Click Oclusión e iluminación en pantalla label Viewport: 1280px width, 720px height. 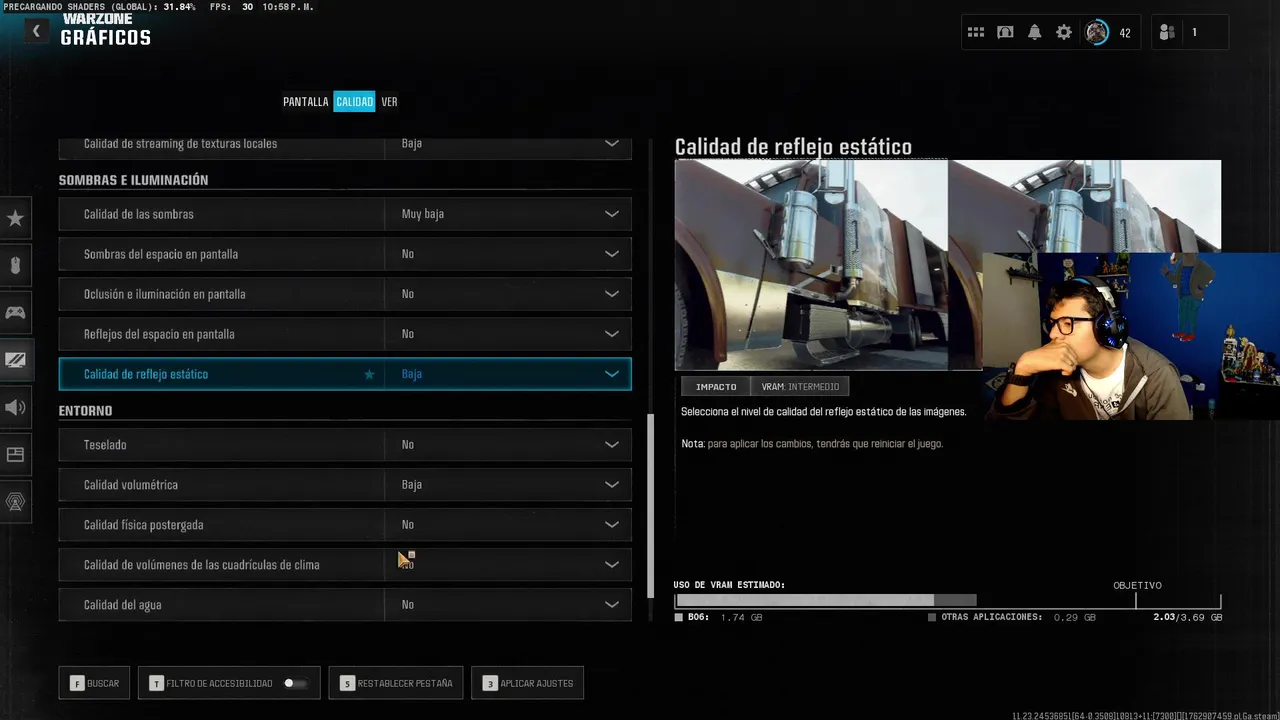click(165, 294)
